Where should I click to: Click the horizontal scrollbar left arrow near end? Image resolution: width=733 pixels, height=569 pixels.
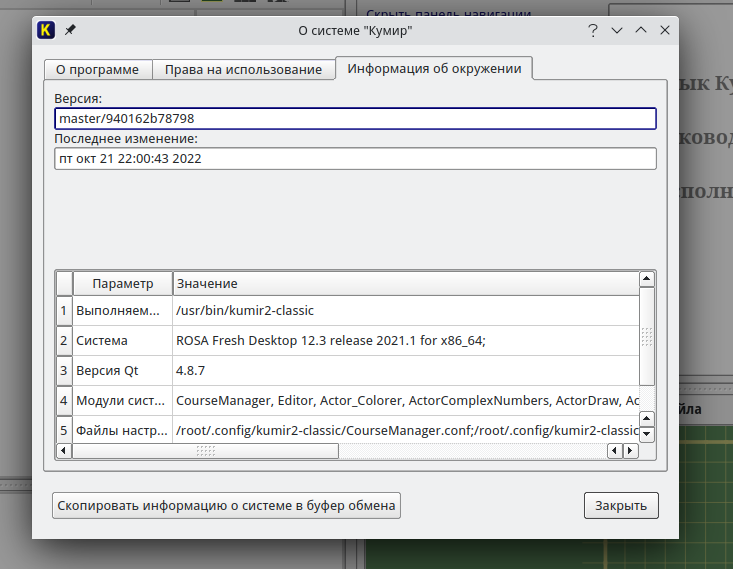tap(615, 451)
